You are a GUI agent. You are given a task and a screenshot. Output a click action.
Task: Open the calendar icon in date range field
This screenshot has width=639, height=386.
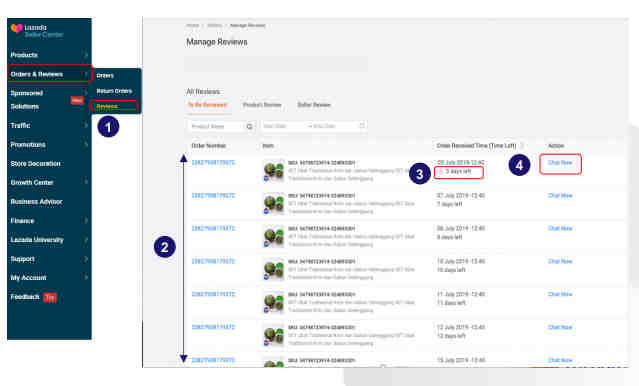tap(361, 126)
